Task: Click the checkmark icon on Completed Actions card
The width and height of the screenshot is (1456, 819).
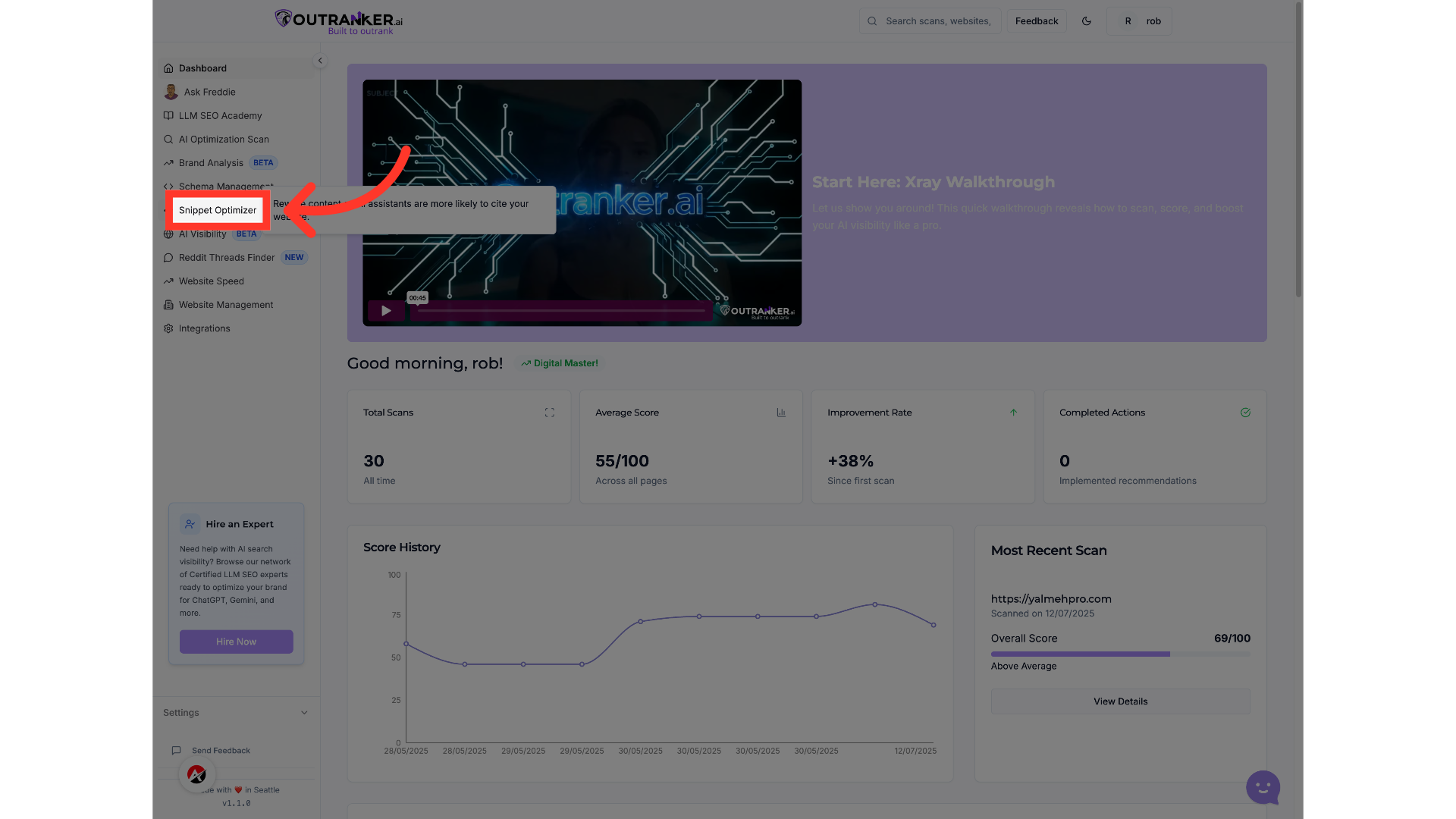Action: [x=1245, y=413]
